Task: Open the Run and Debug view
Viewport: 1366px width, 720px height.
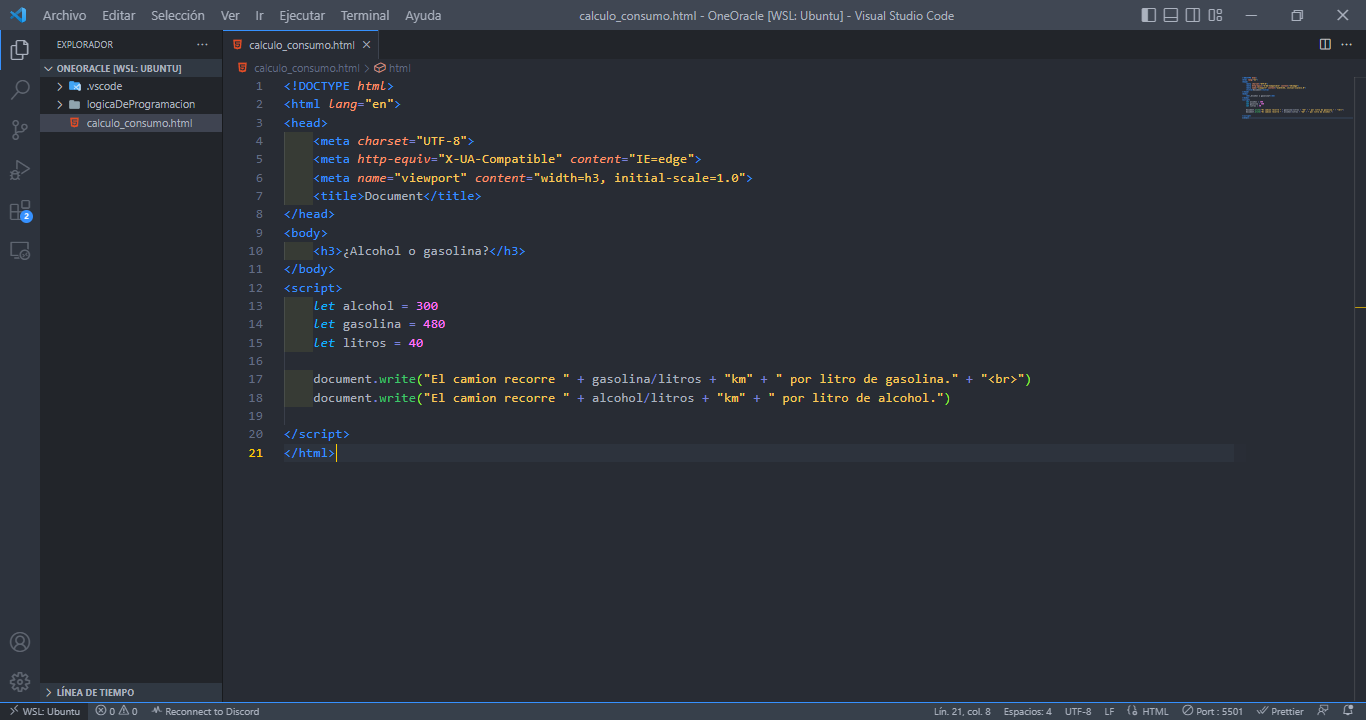Action: point(19,170)
